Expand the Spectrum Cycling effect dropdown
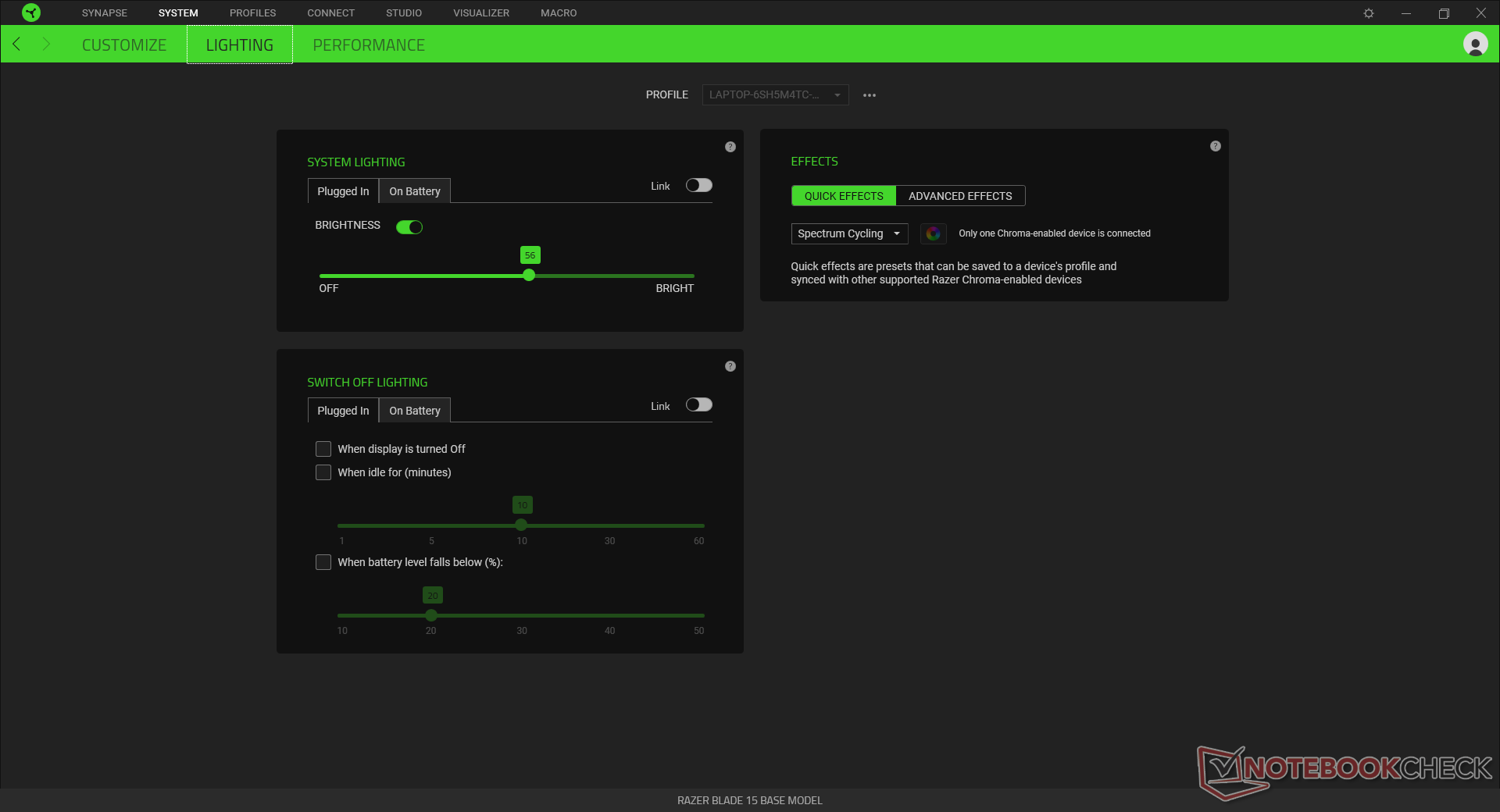Screen dimensions: 1500x812 click(x=849, y=233)
